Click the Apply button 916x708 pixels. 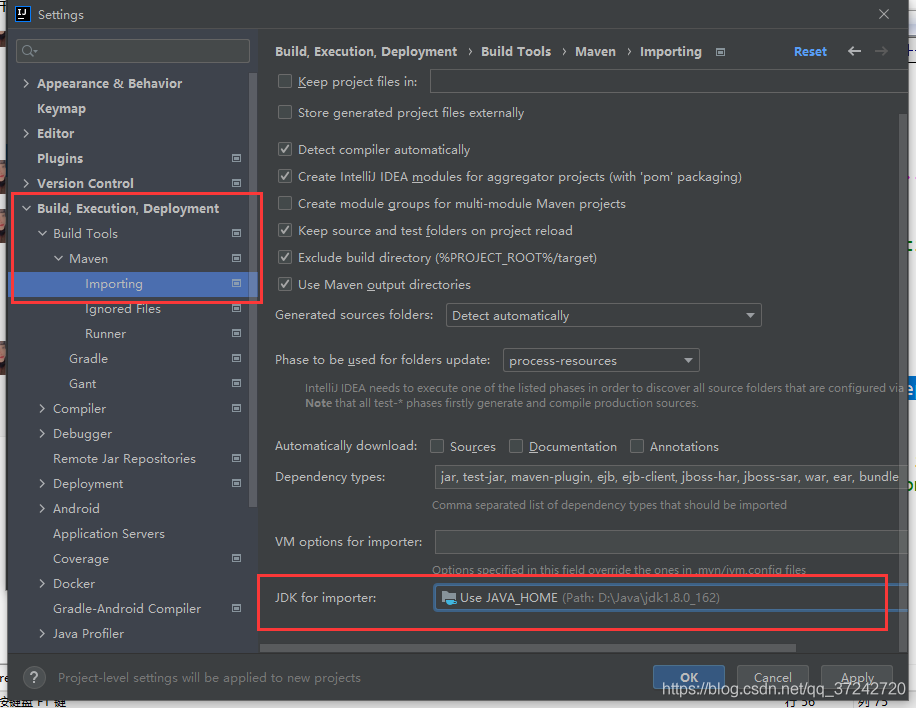point(857,677)
